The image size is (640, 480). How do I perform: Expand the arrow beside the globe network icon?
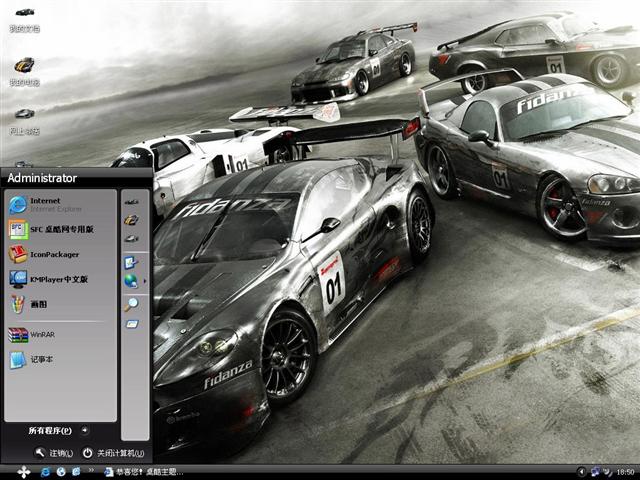click(x=144, y=281)
